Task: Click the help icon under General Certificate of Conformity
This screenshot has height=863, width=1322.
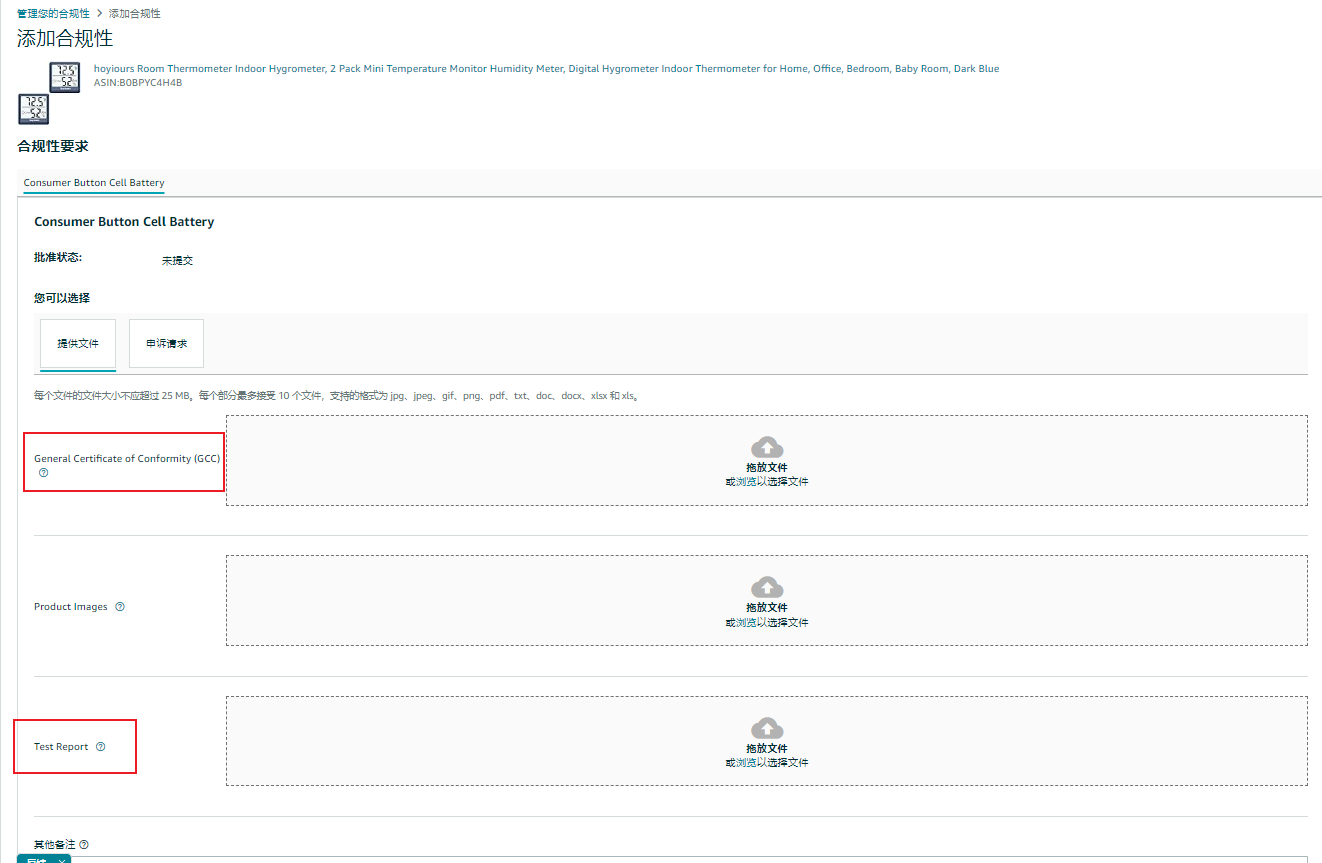Action: (x=43, y=473)
